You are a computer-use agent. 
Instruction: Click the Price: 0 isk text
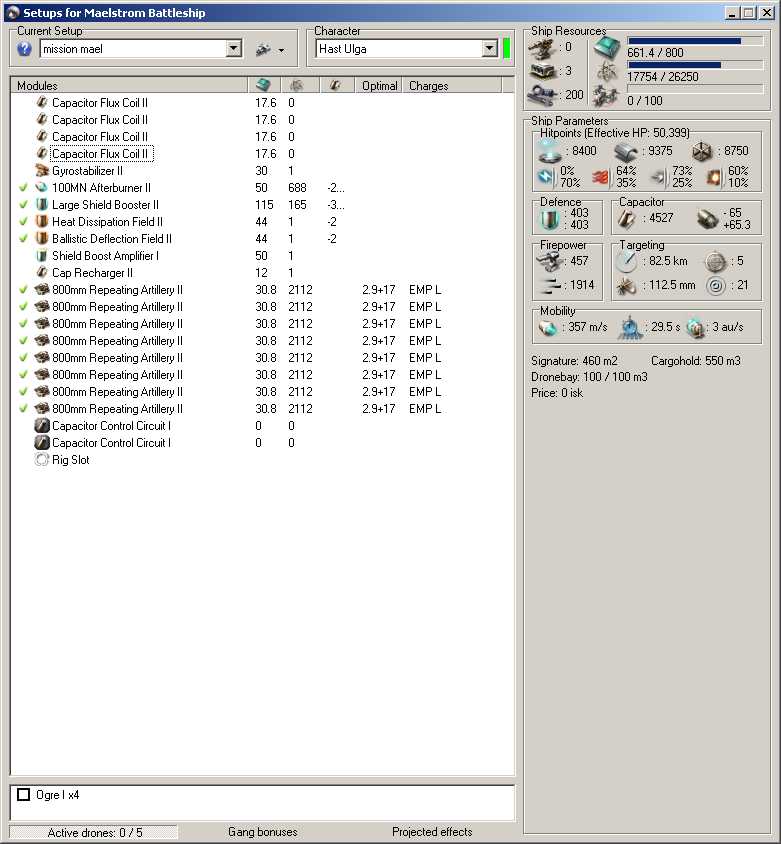tap(557, 393)
